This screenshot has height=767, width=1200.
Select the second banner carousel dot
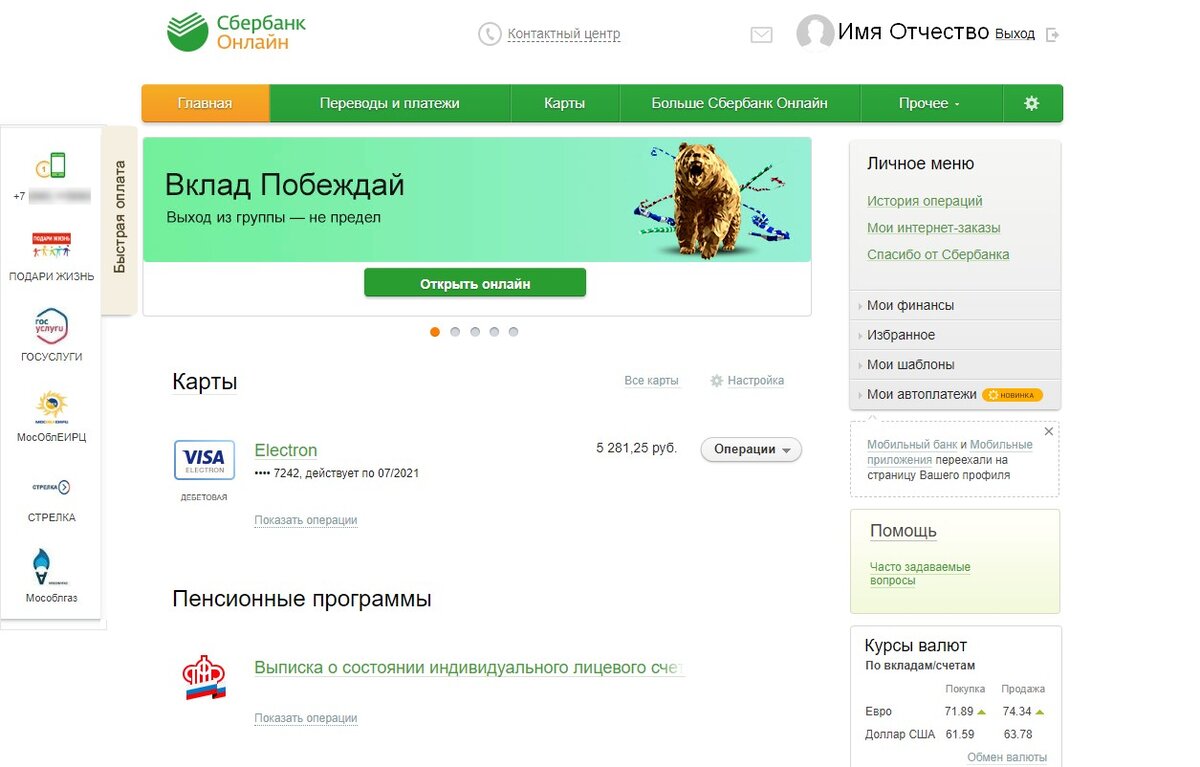455,332
